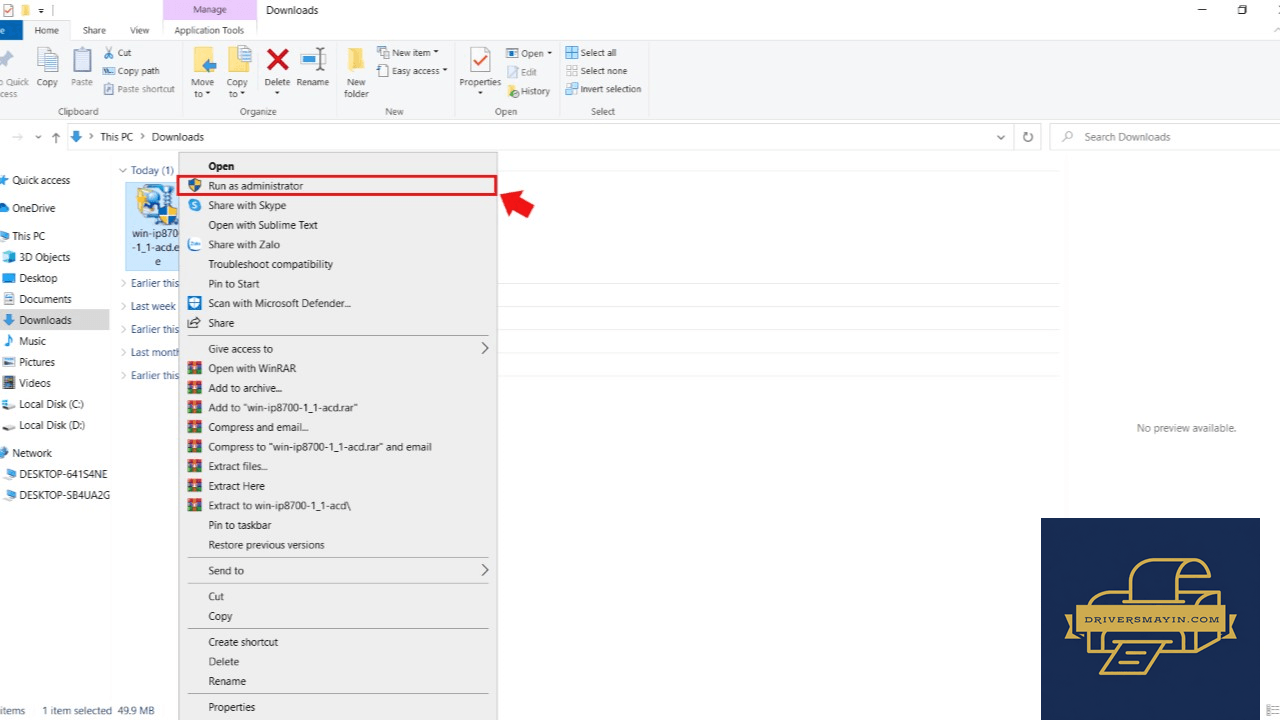The height and width of the screenshot is (720, 1280).
Task: Open Local Disk (C:) in the sidebar
Action: (51, 404)
